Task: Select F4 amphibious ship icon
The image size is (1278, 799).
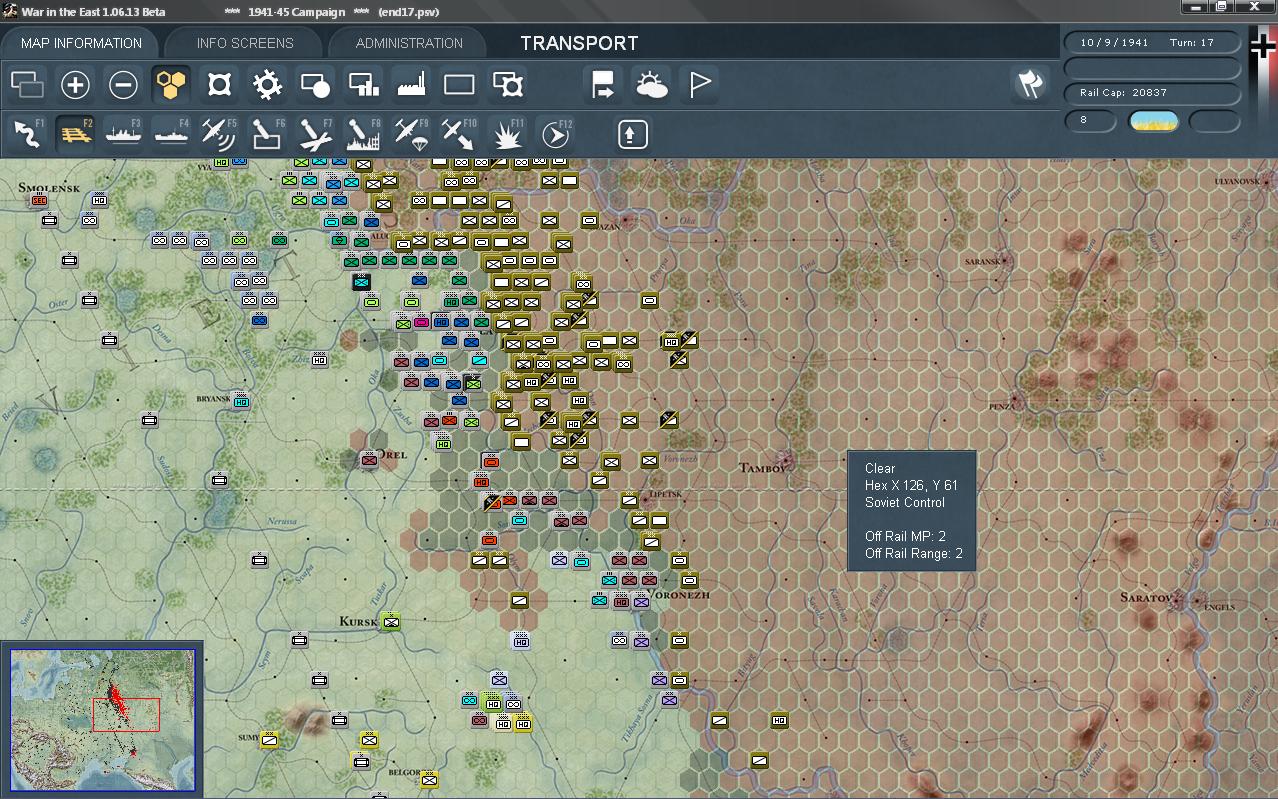Action: click(171, 133)
